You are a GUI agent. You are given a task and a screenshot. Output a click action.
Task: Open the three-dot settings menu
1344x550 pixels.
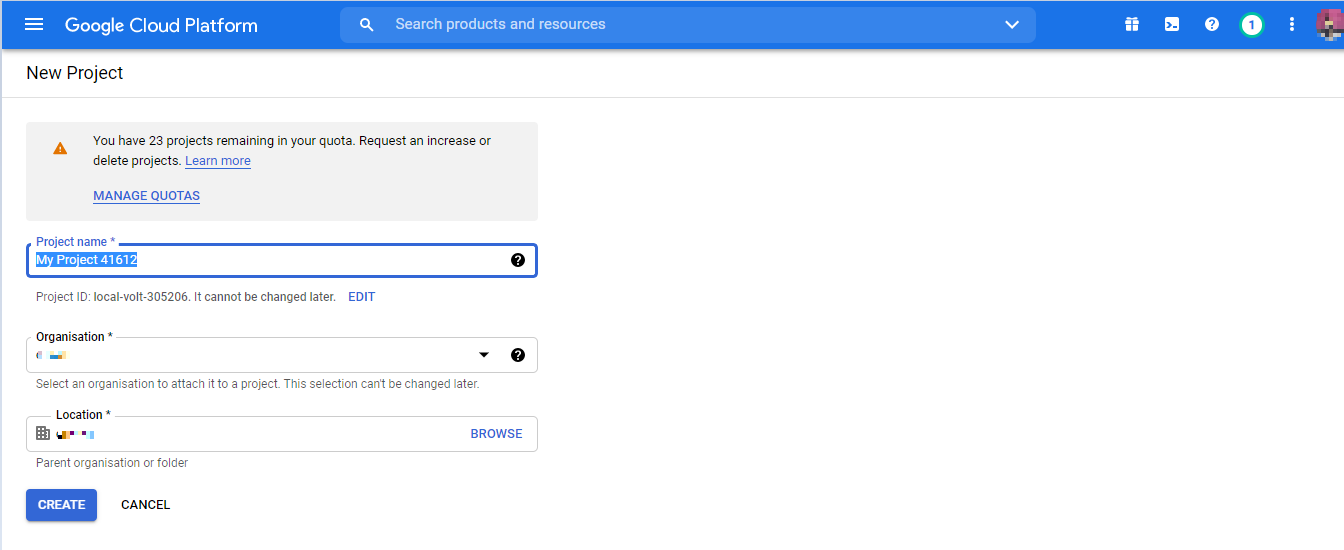1292,24
